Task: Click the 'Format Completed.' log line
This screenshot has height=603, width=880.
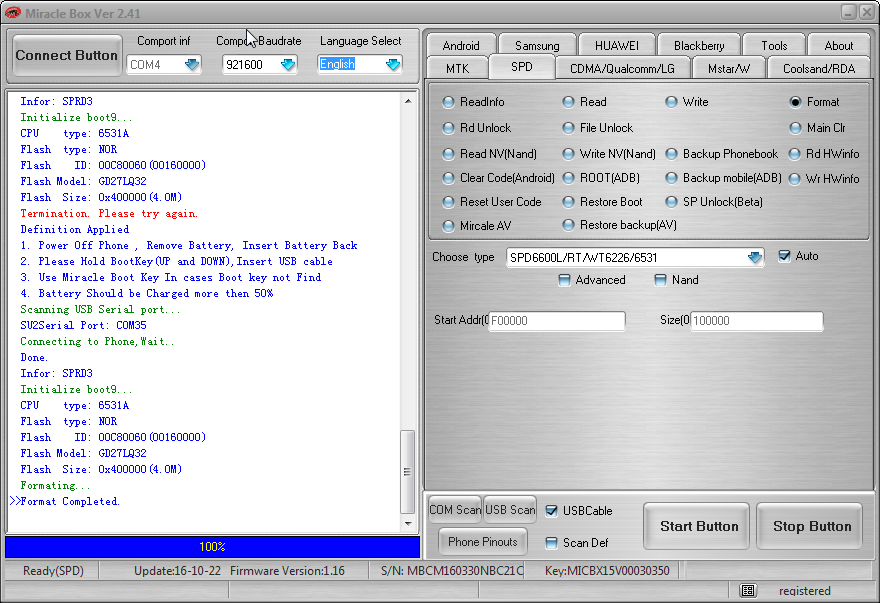Action: click(x=70, y=501)
